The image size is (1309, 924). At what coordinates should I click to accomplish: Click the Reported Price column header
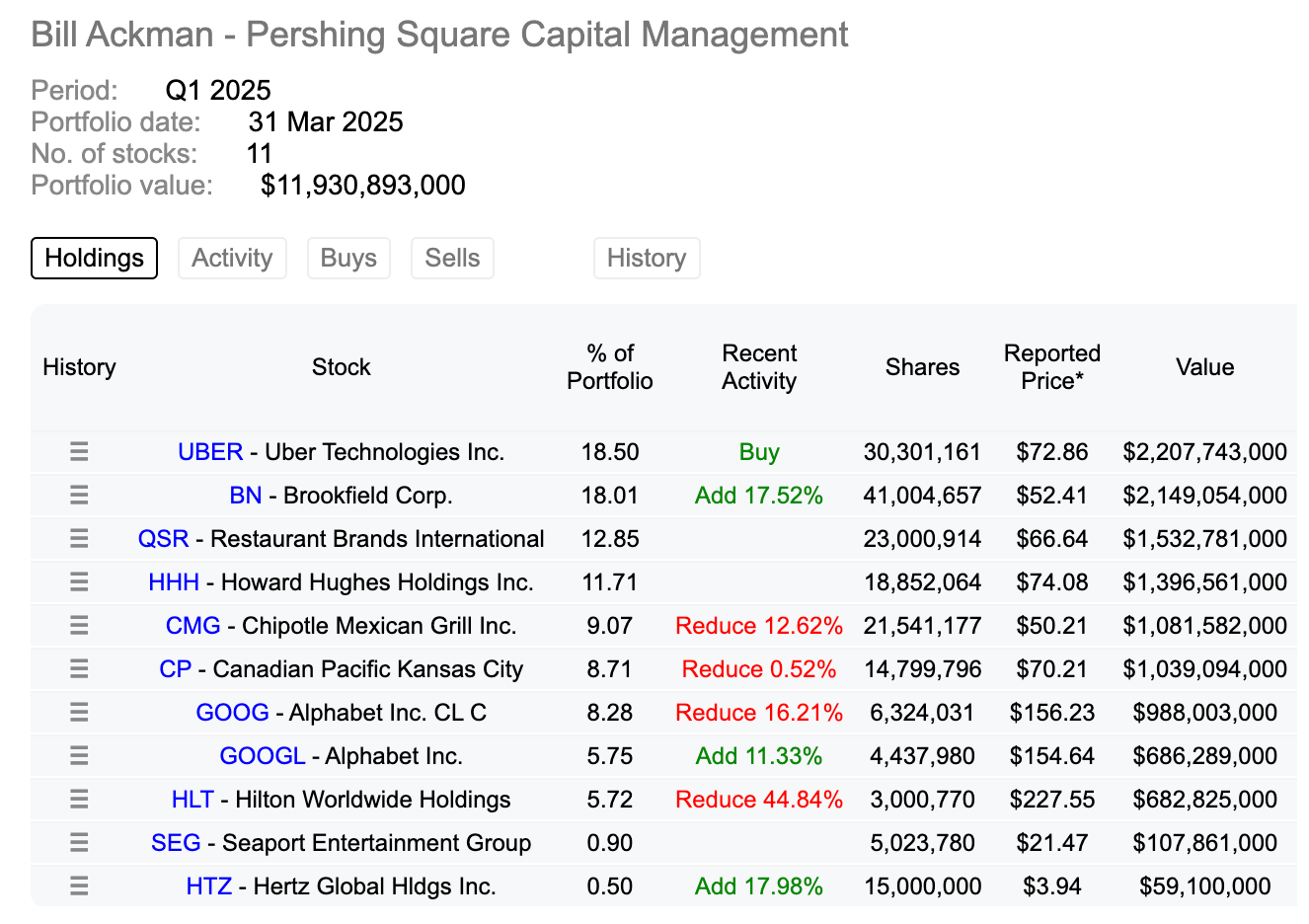coord(1052,367)
